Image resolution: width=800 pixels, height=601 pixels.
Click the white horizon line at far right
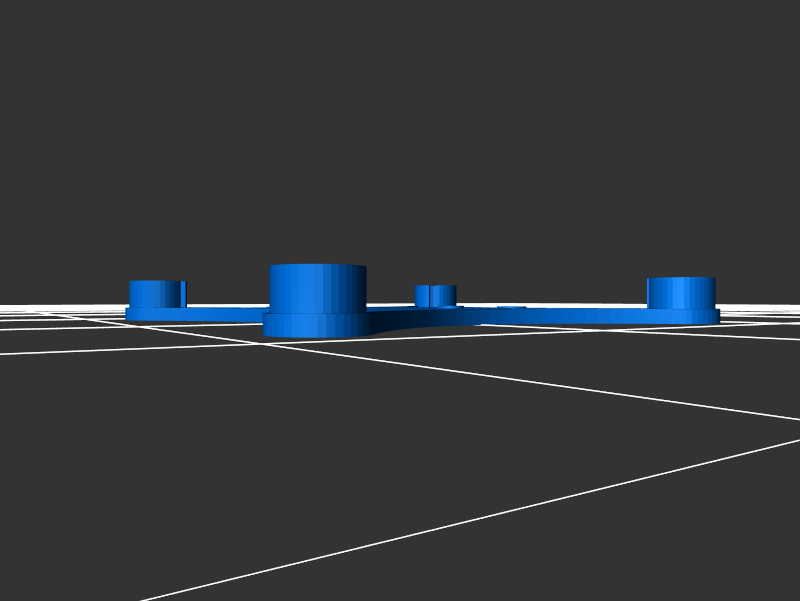pos(770,306)
